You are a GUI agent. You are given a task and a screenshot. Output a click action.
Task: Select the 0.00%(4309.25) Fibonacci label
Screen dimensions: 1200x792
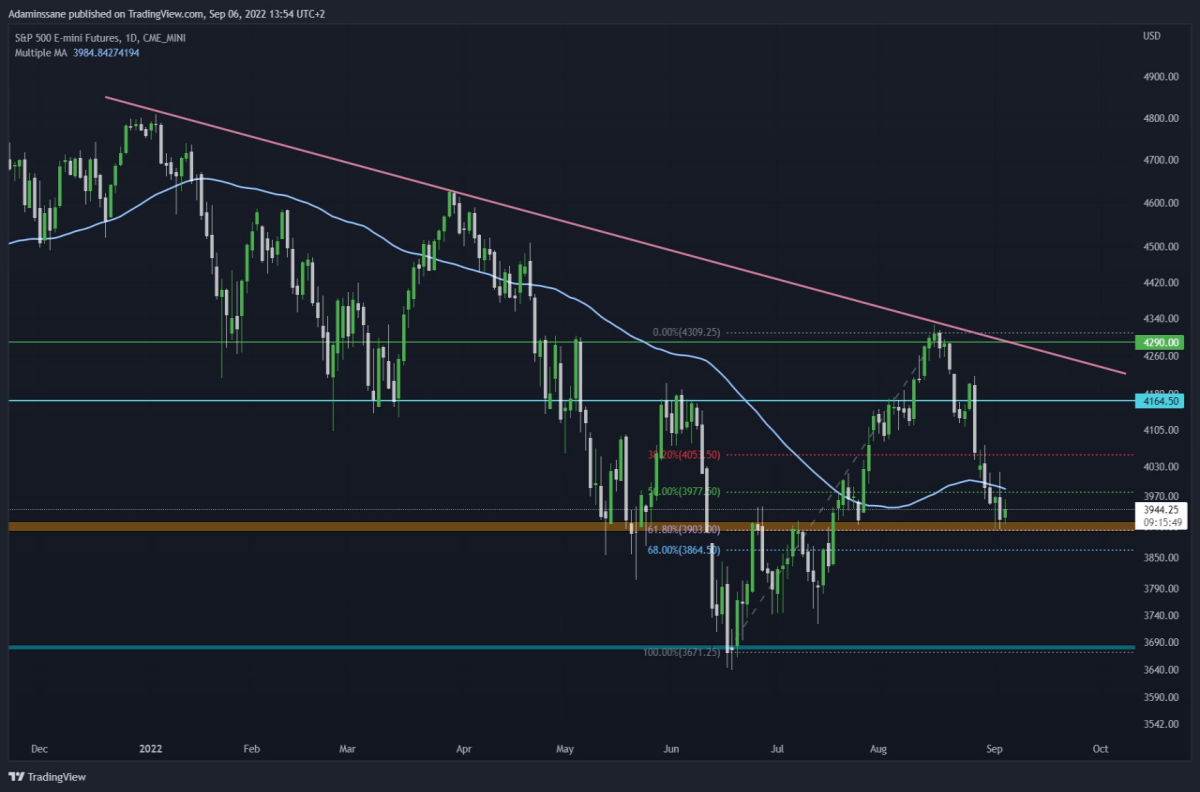[x=684, y=332]
